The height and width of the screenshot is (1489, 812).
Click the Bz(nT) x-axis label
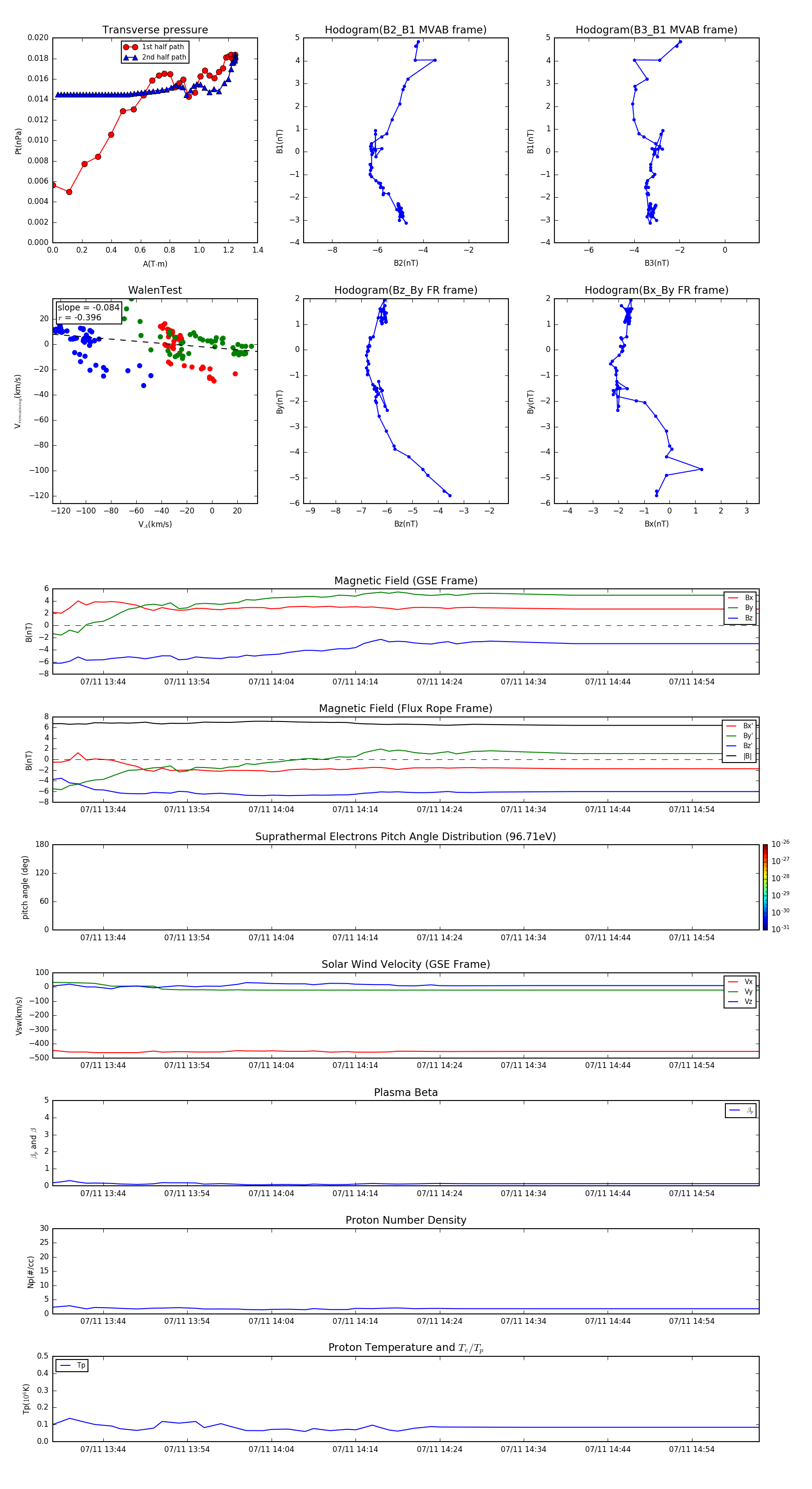(406, 524)
